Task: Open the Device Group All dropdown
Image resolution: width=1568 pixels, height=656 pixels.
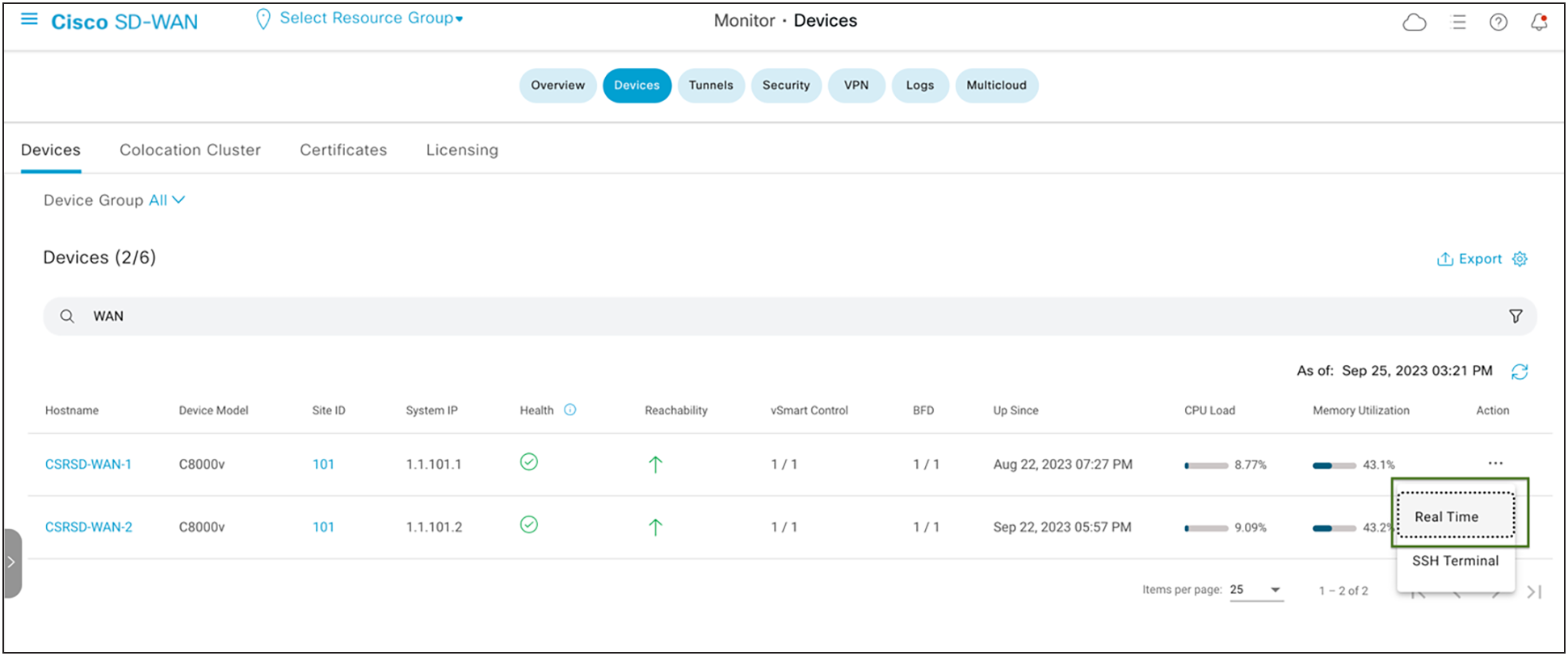Action: coord(166,200)
